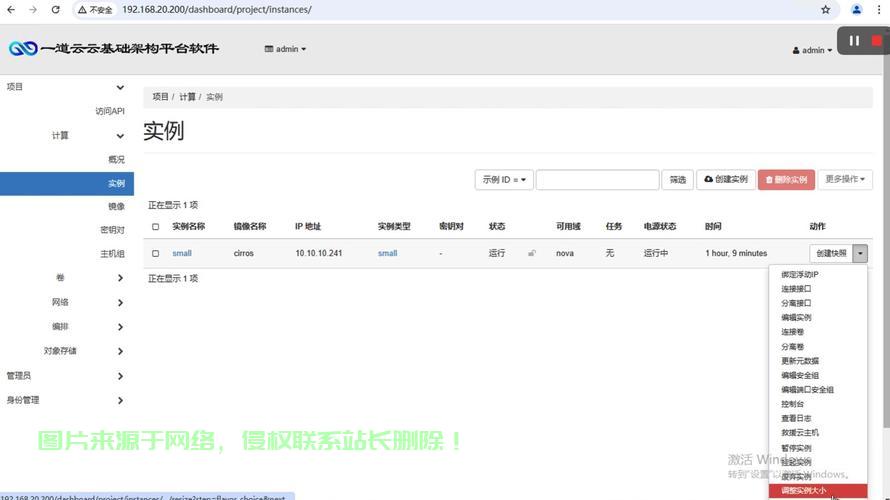Select 控制台 from the action menu
This screenshot has height=500, width=890.
[792, 404]
